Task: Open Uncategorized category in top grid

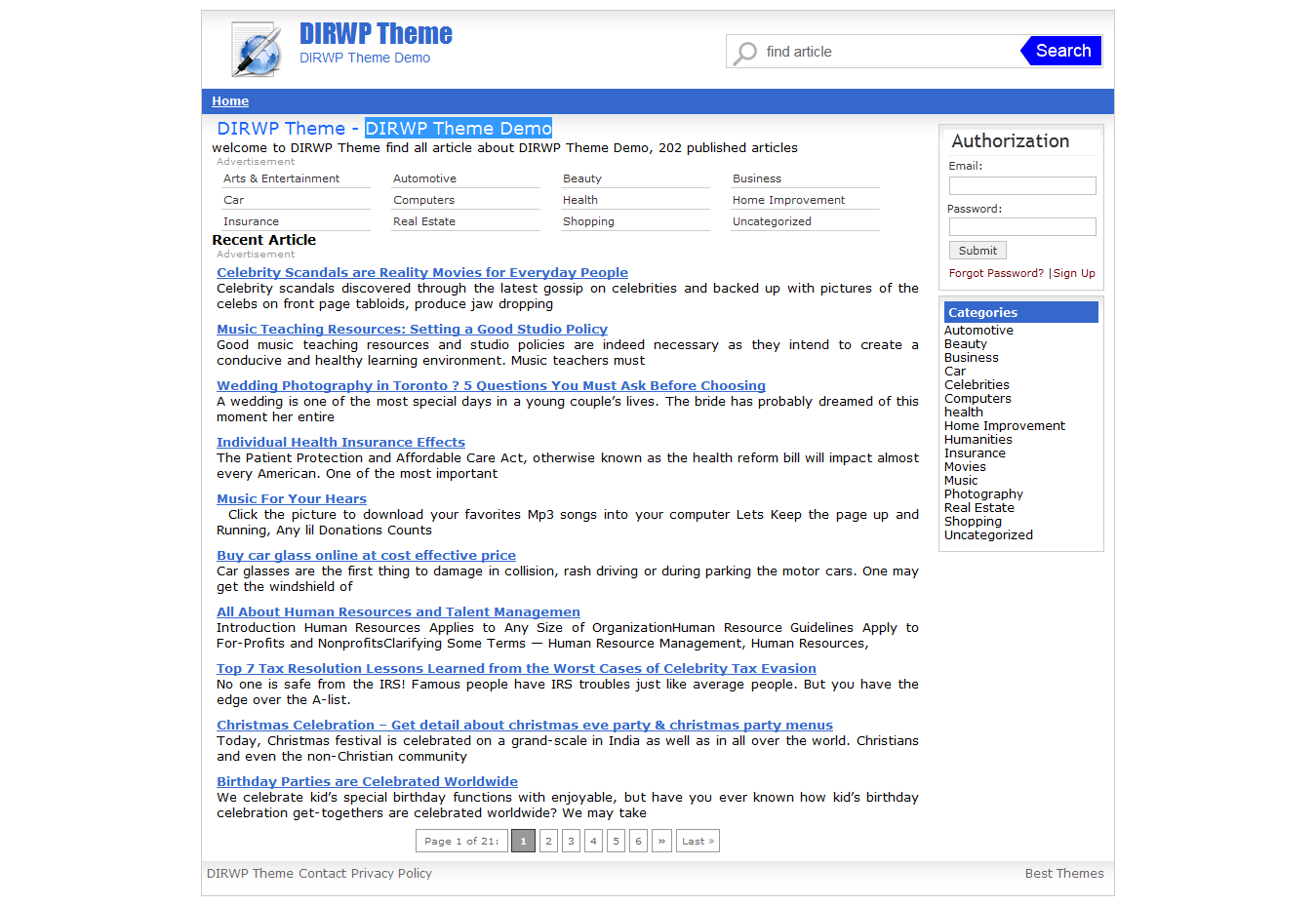Action: [x=772, y=221]
